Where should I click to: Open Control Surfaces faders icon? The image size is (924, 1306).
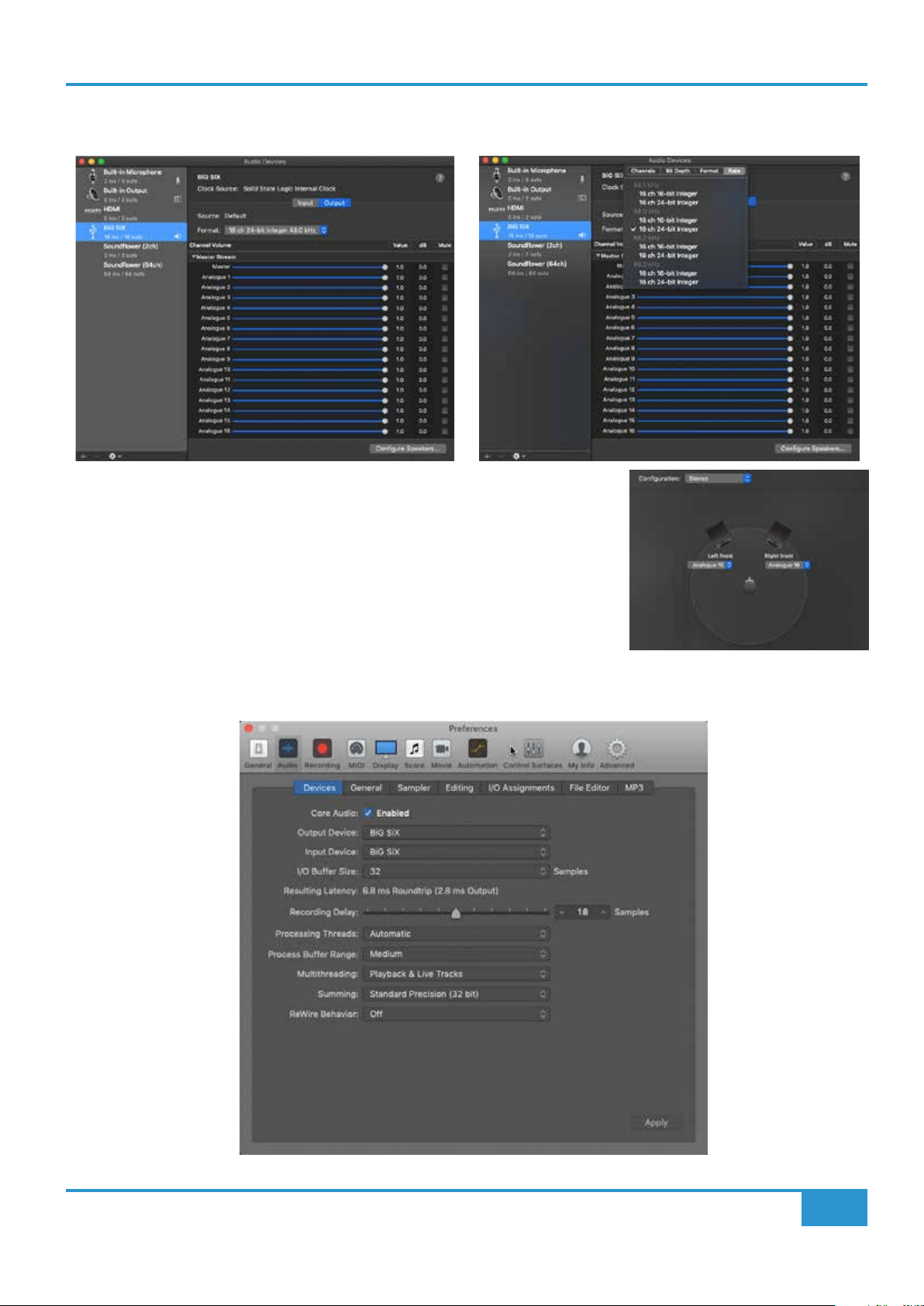pos(533,749)
